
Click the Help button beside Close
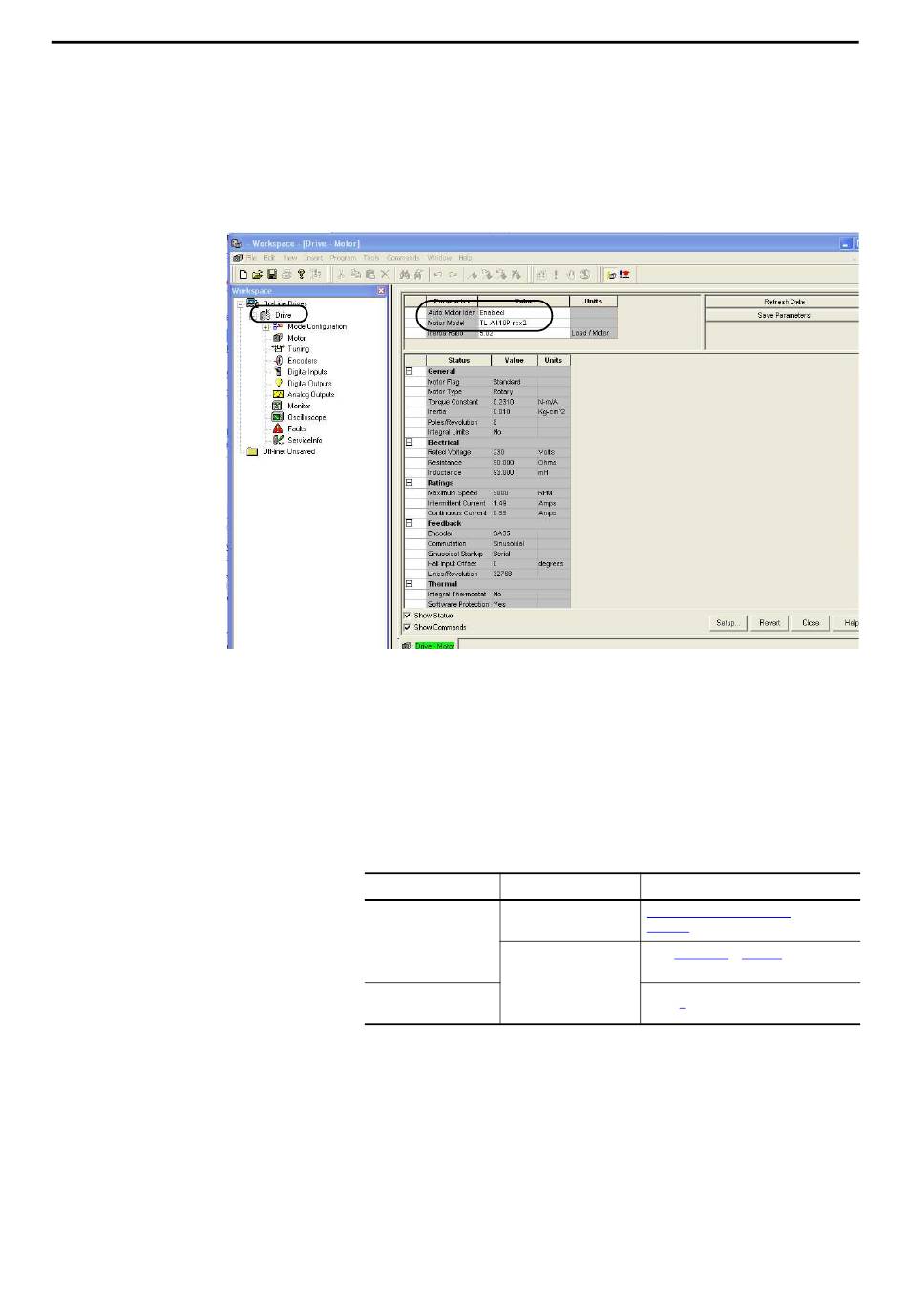point(848,623)
